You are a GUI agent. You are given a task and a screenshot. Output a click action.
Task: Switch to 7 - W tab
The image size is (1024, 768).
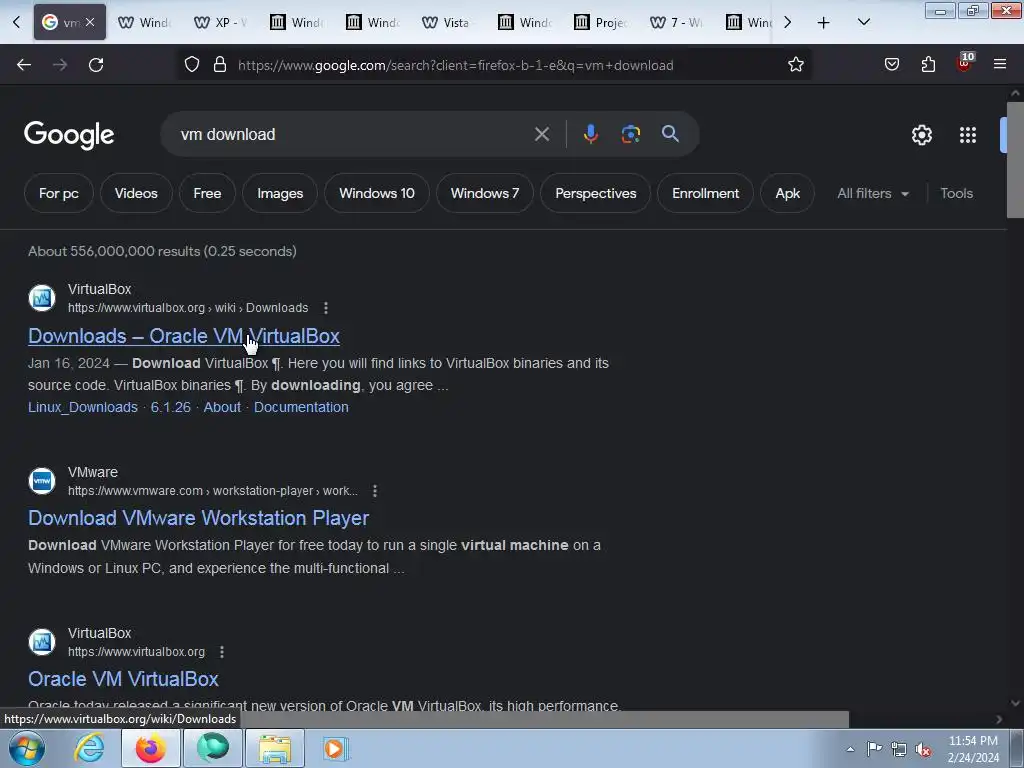point(677,22)
